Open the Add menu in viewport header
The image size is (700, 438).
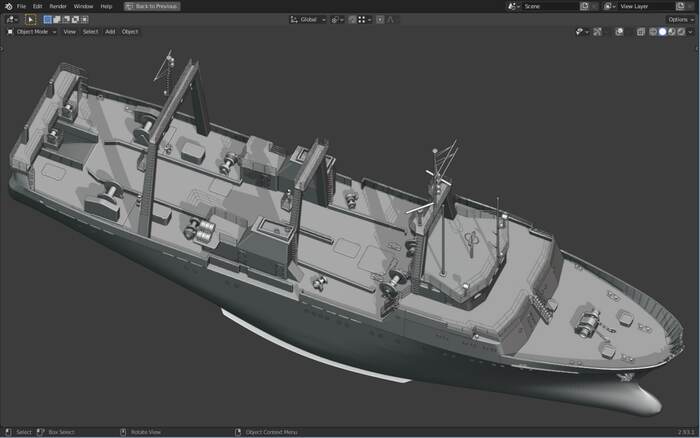coord(110,32)
